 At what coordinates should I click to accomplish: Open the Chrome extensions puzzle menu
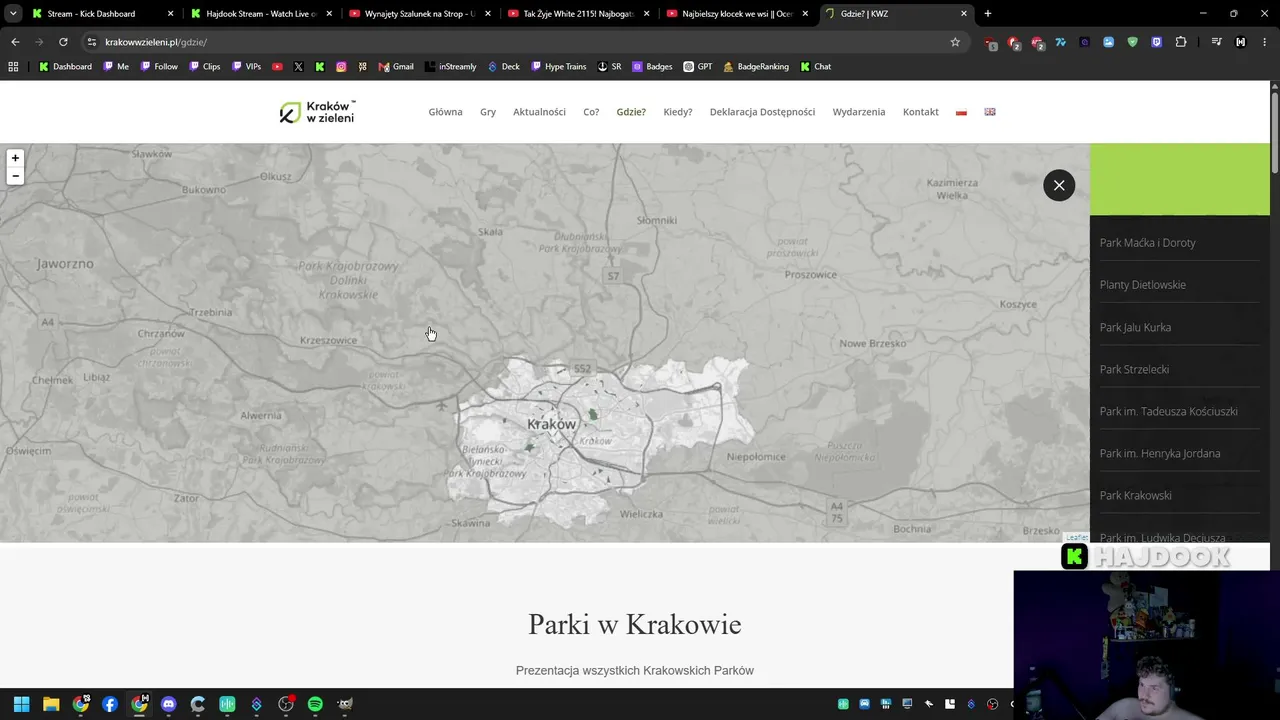pos(1181,42)
